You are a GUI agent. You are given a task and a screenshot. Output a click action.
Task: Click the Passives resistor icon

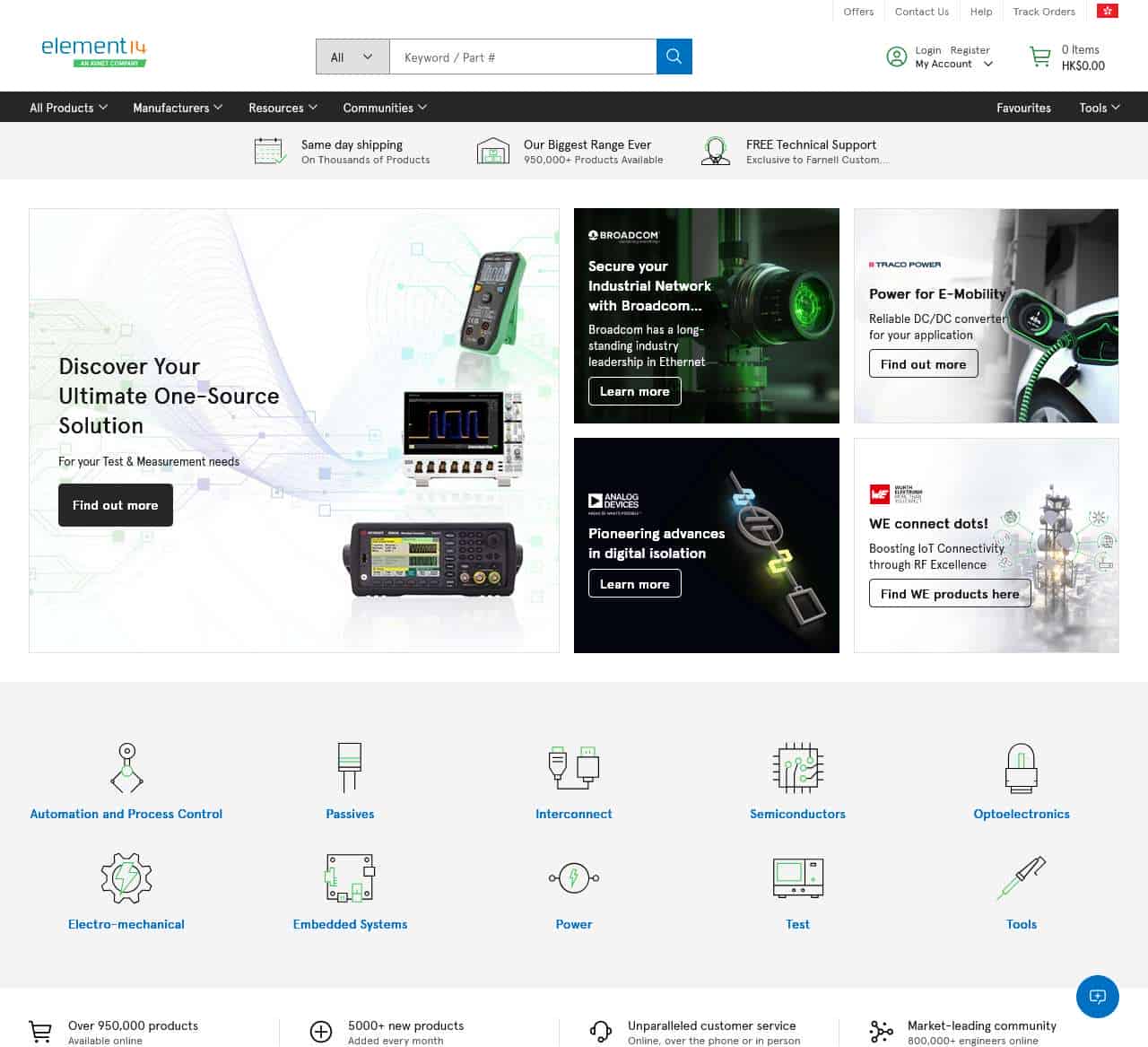click(x=350, y=768)
